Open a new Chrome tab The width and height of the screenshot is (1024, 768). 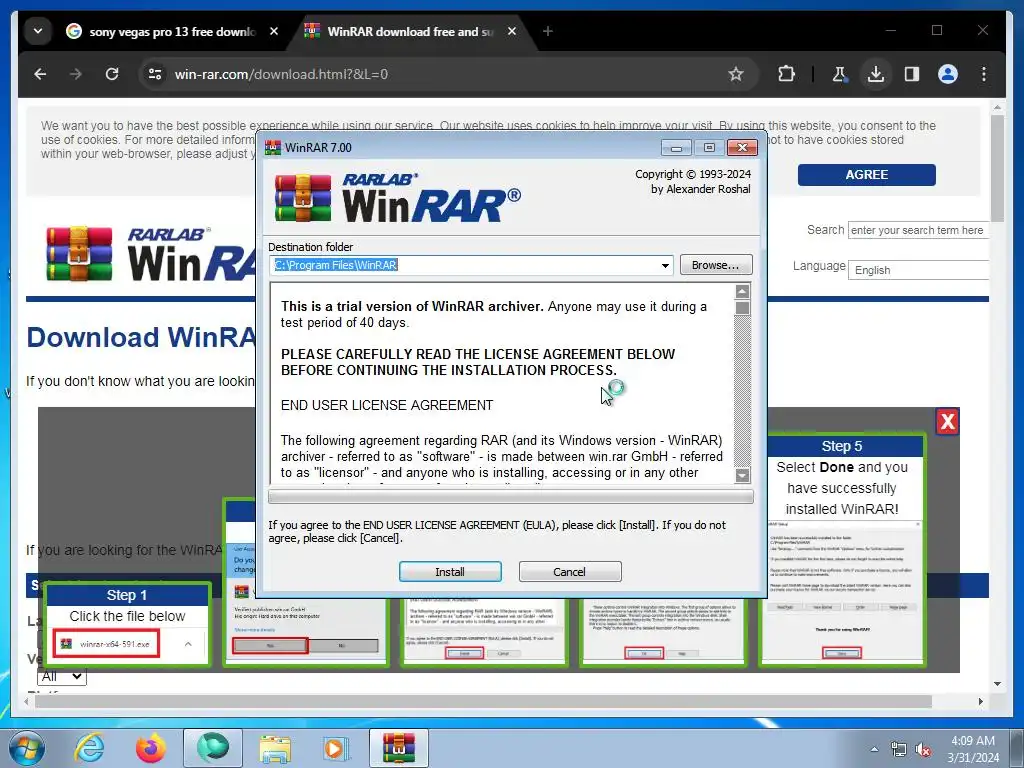pyautogui.click(x=548, y=31)
